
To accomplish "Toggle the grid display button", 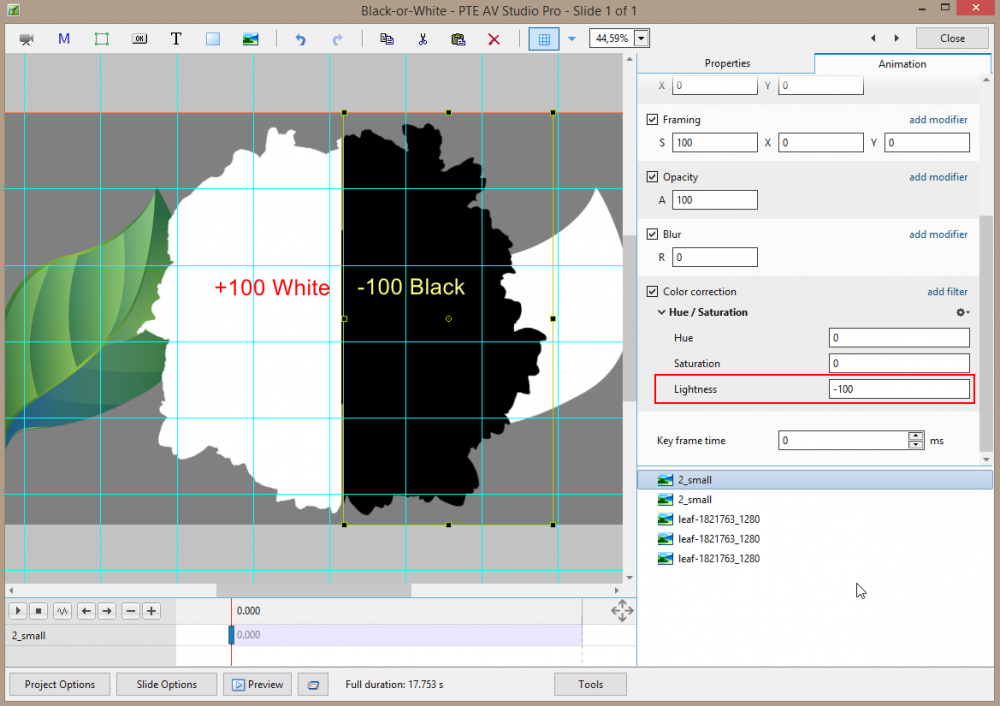I will point(544,39).
